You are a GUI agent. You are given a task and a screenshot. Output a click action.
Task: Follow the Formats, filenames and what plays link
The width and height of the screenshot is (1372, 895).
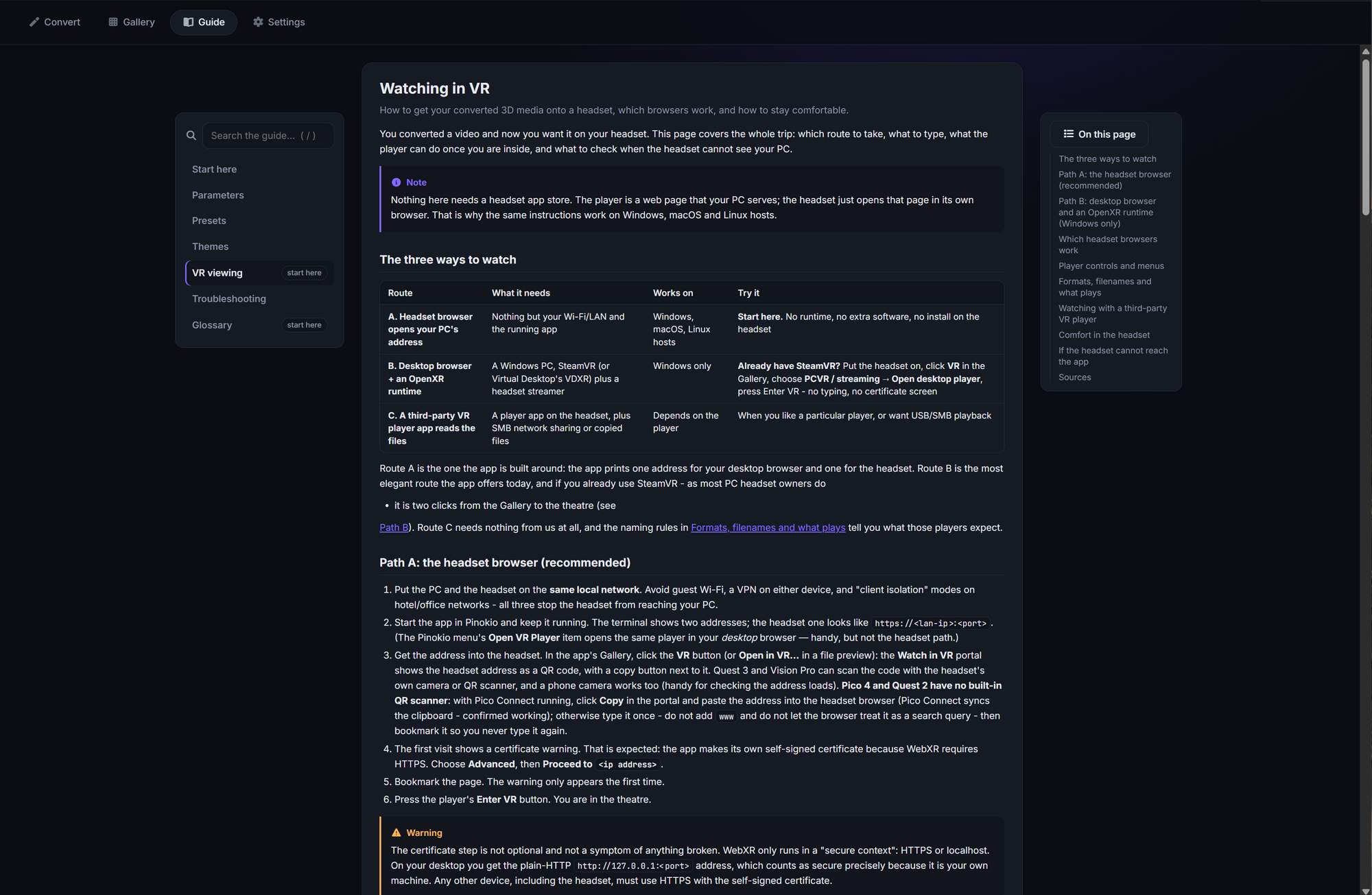coord(768,527)
